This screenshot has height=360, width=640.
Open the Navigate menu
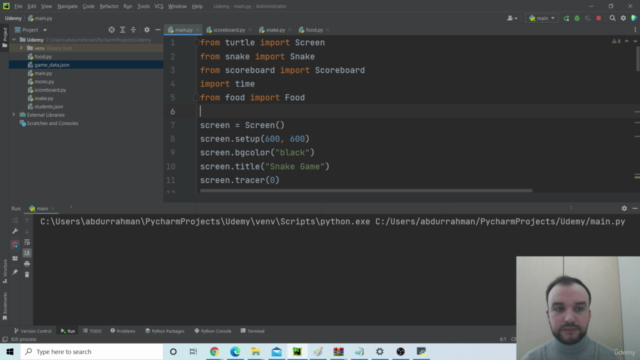(67, 6)
